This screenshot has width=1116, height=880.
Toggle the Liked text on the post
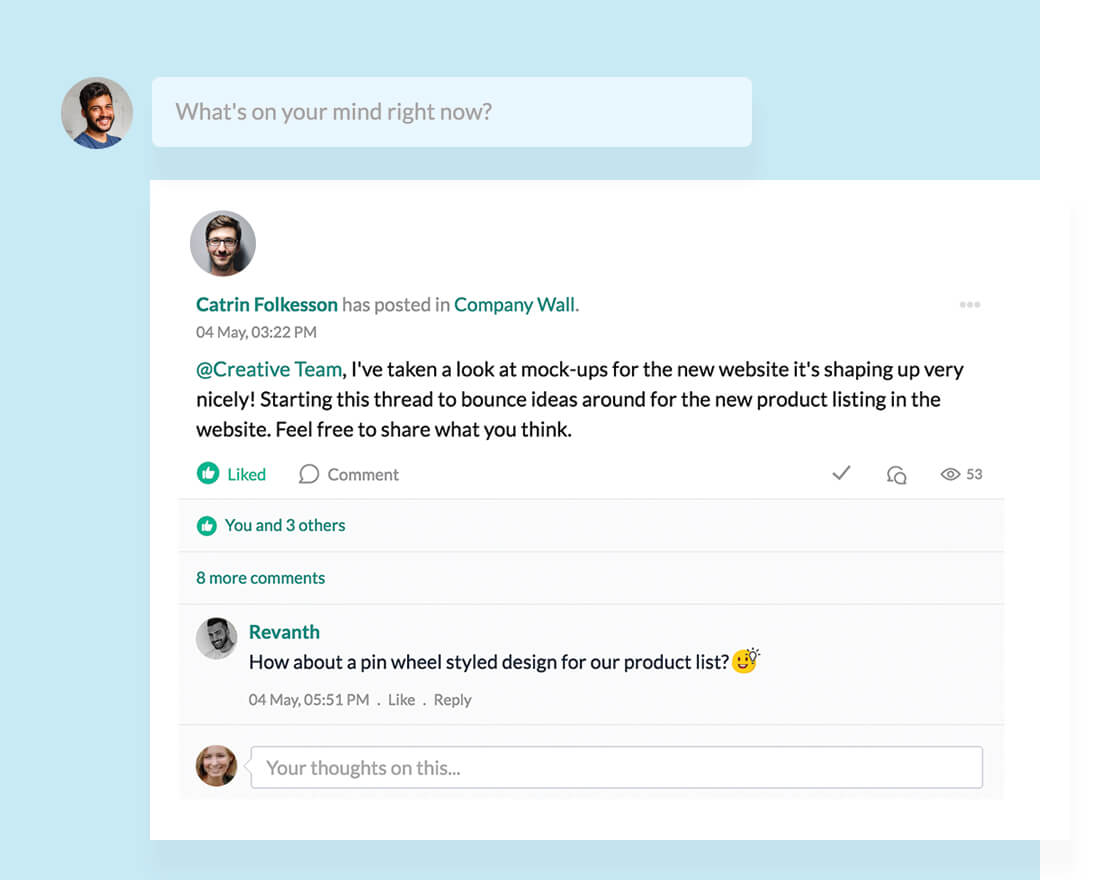point(246,475)
